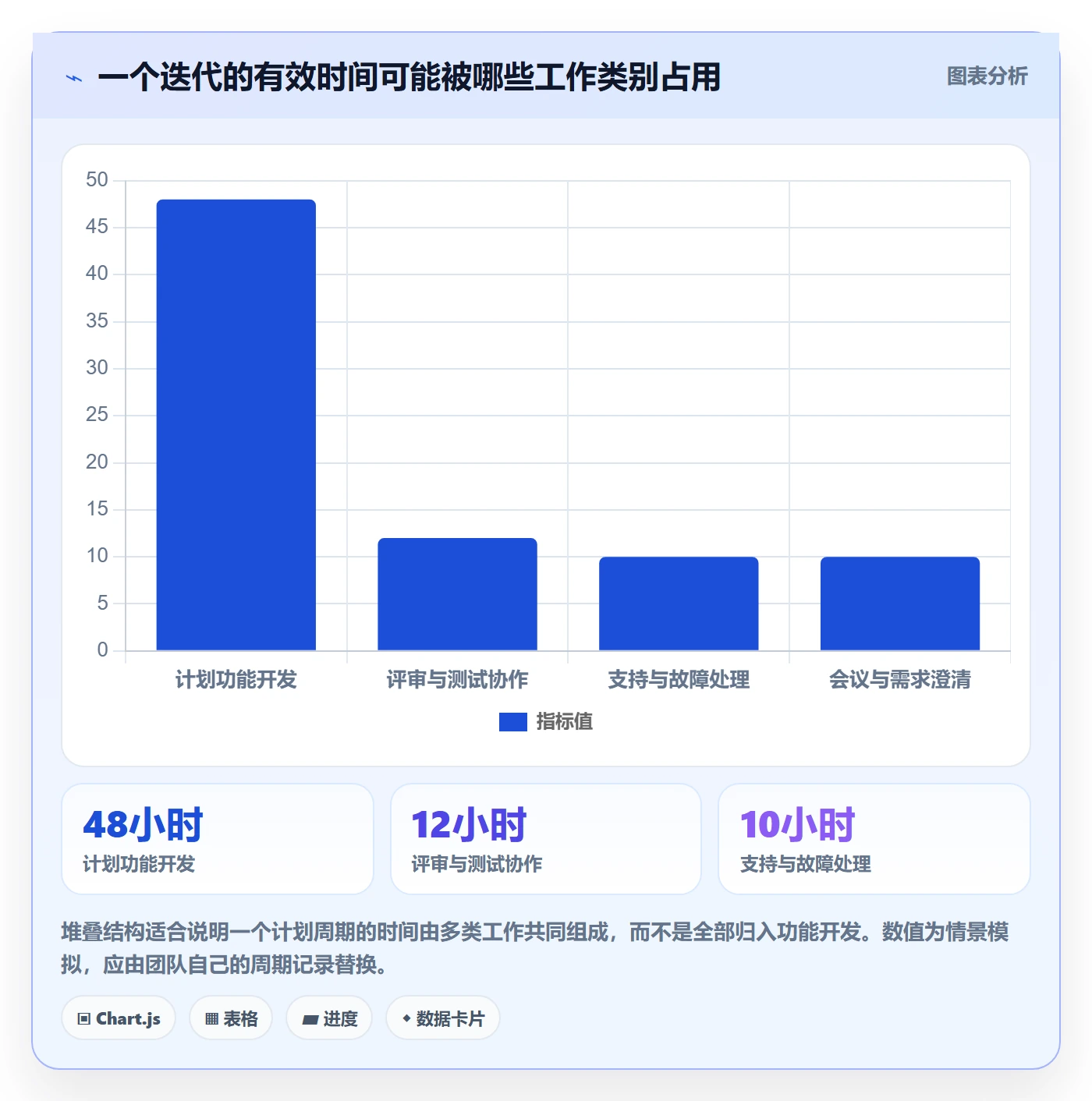Click the 支持与故障处理 x-axis label
Viewport: 1092px width, 1101px height.
point(679,680)
